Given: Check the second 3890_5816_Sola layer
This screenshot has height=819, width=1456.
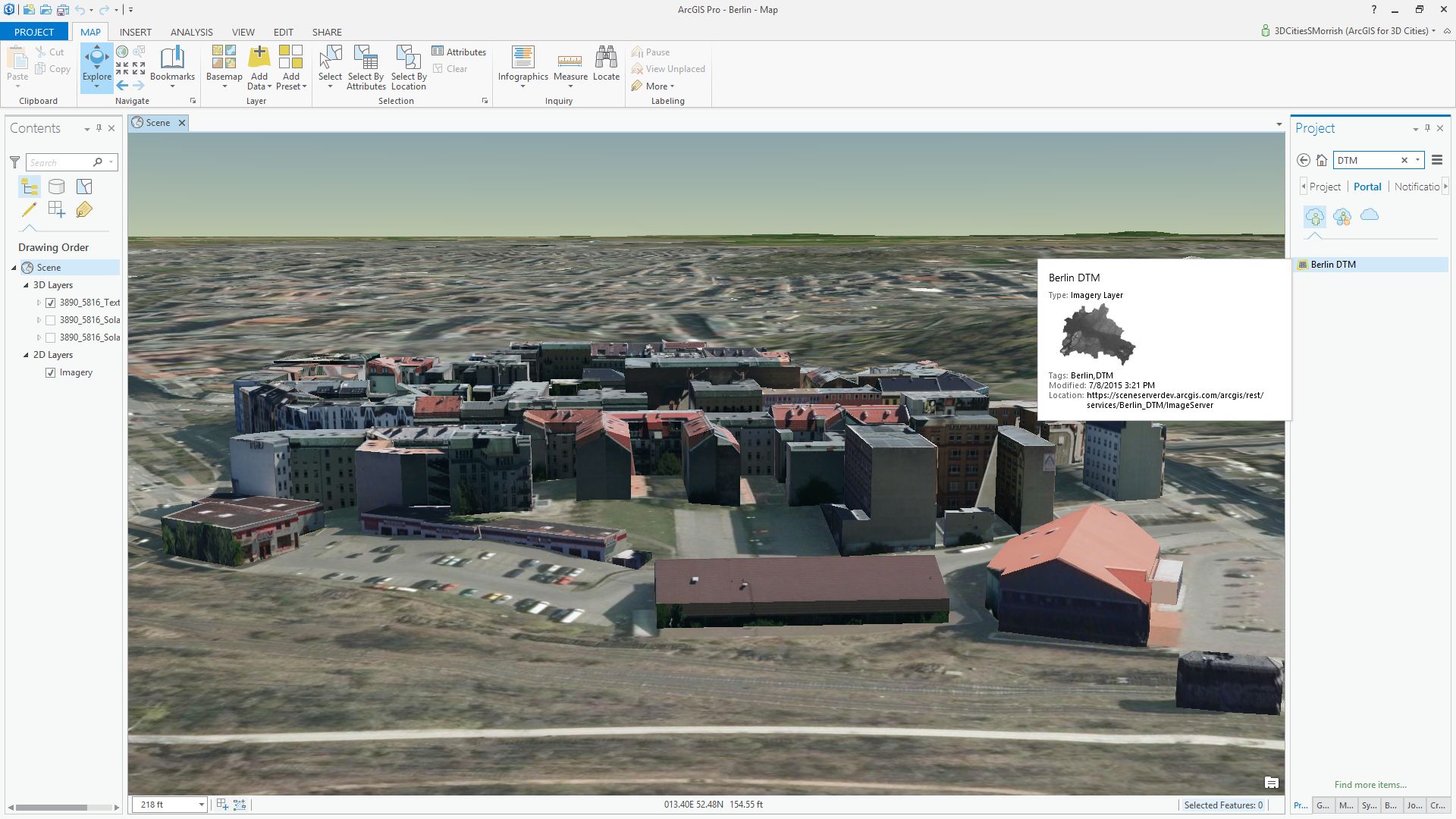Looking at the screenshot, I should (x=51, y=337).
